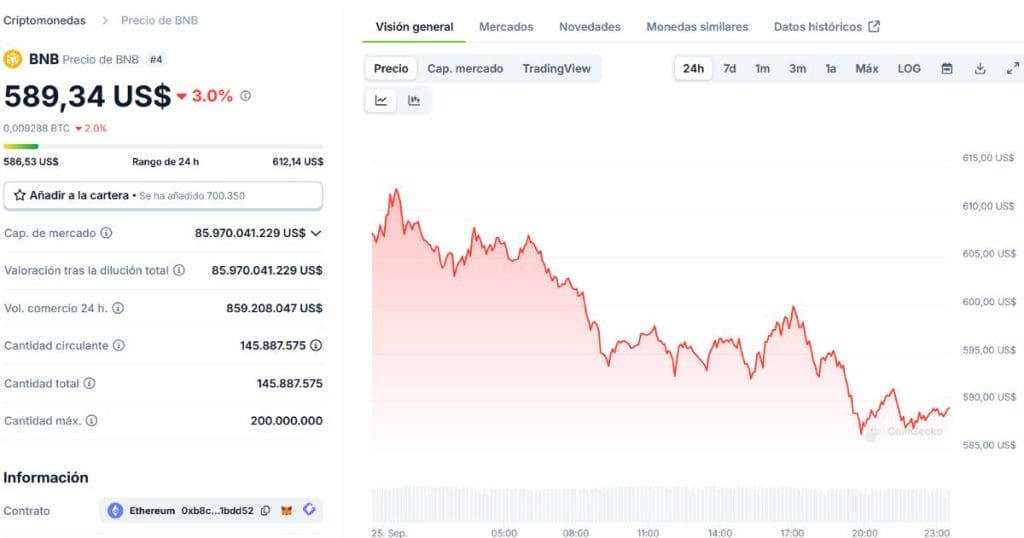Expand the market cap value chevron
The height and width of the screenshot is (538, 1024).
pos(316,233)
